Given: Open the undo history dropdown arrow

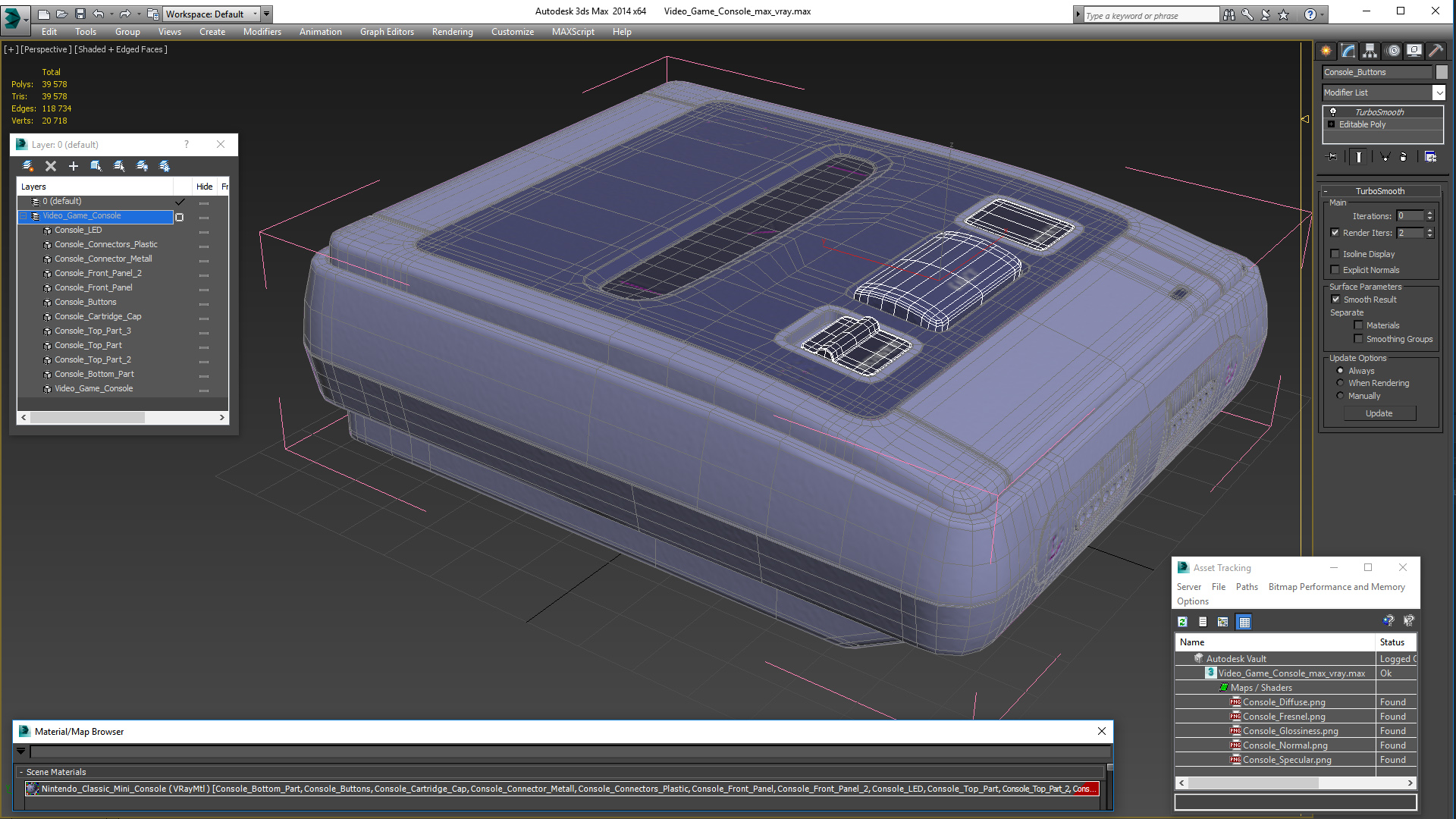Looking at the screenshot, I should (111, 14).
